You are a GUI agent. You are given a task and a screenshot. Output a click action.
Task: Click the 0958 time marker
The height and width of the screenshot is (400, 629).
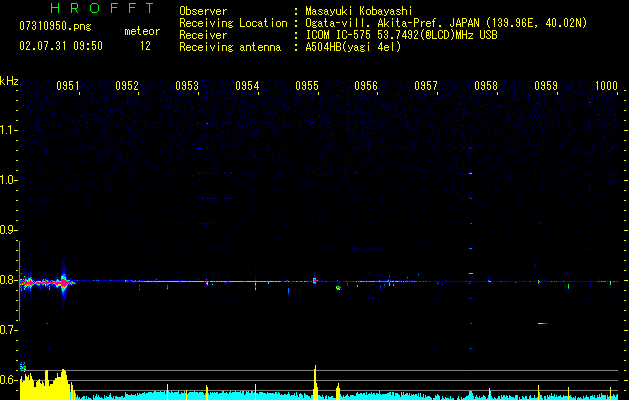pyautogui.click(x=485, y=86)
